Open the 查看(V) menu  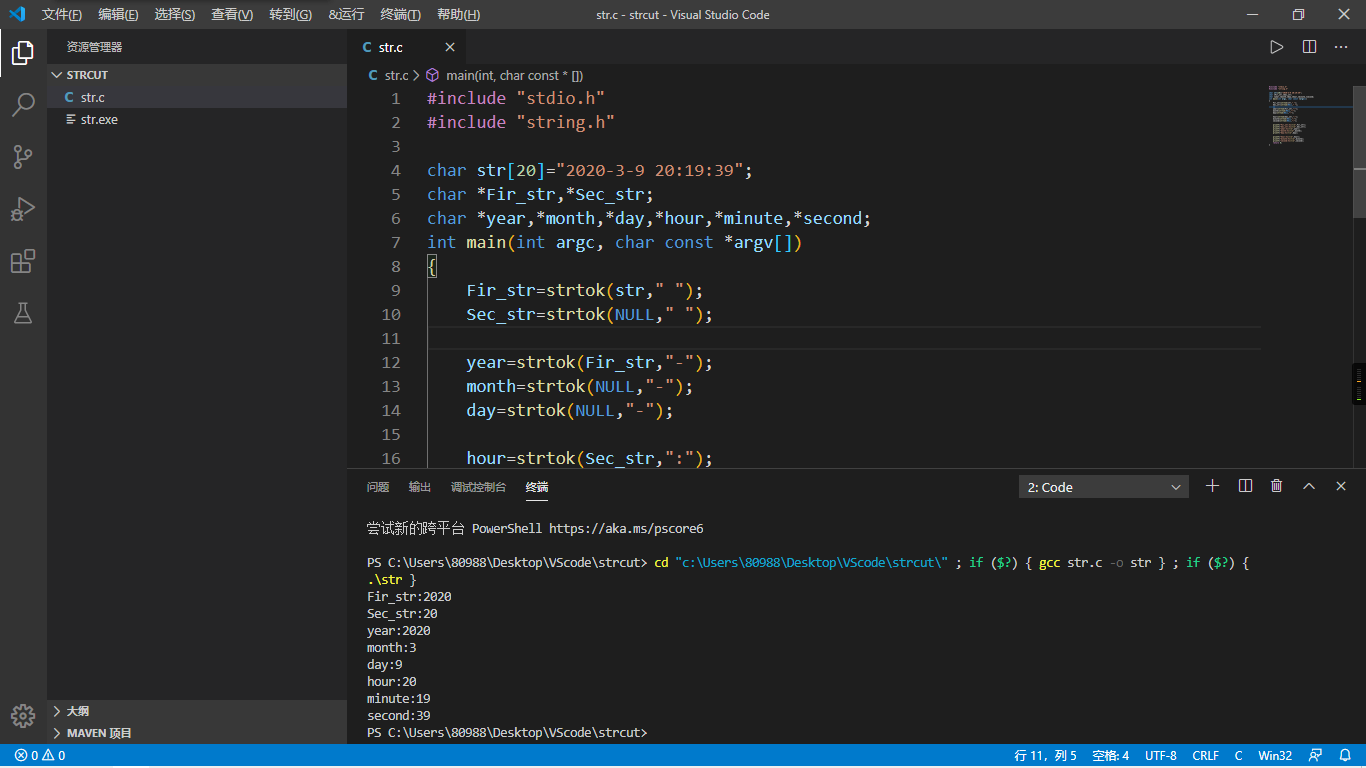tap(232, 14)
